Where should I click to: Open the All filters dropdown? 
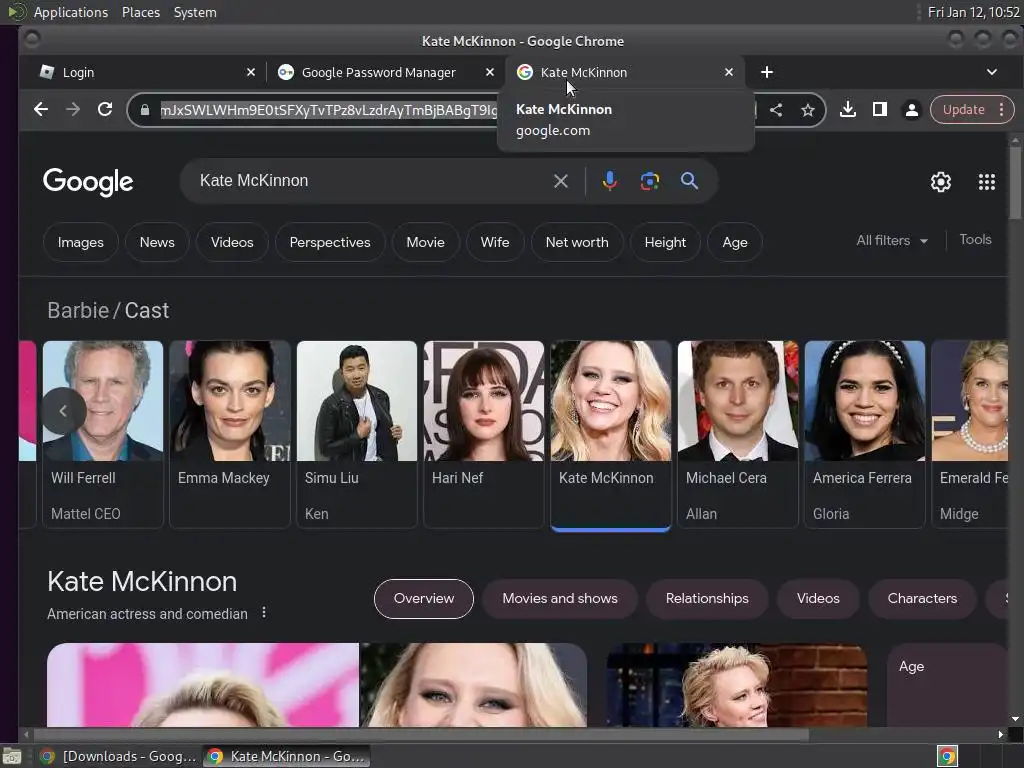892,240
